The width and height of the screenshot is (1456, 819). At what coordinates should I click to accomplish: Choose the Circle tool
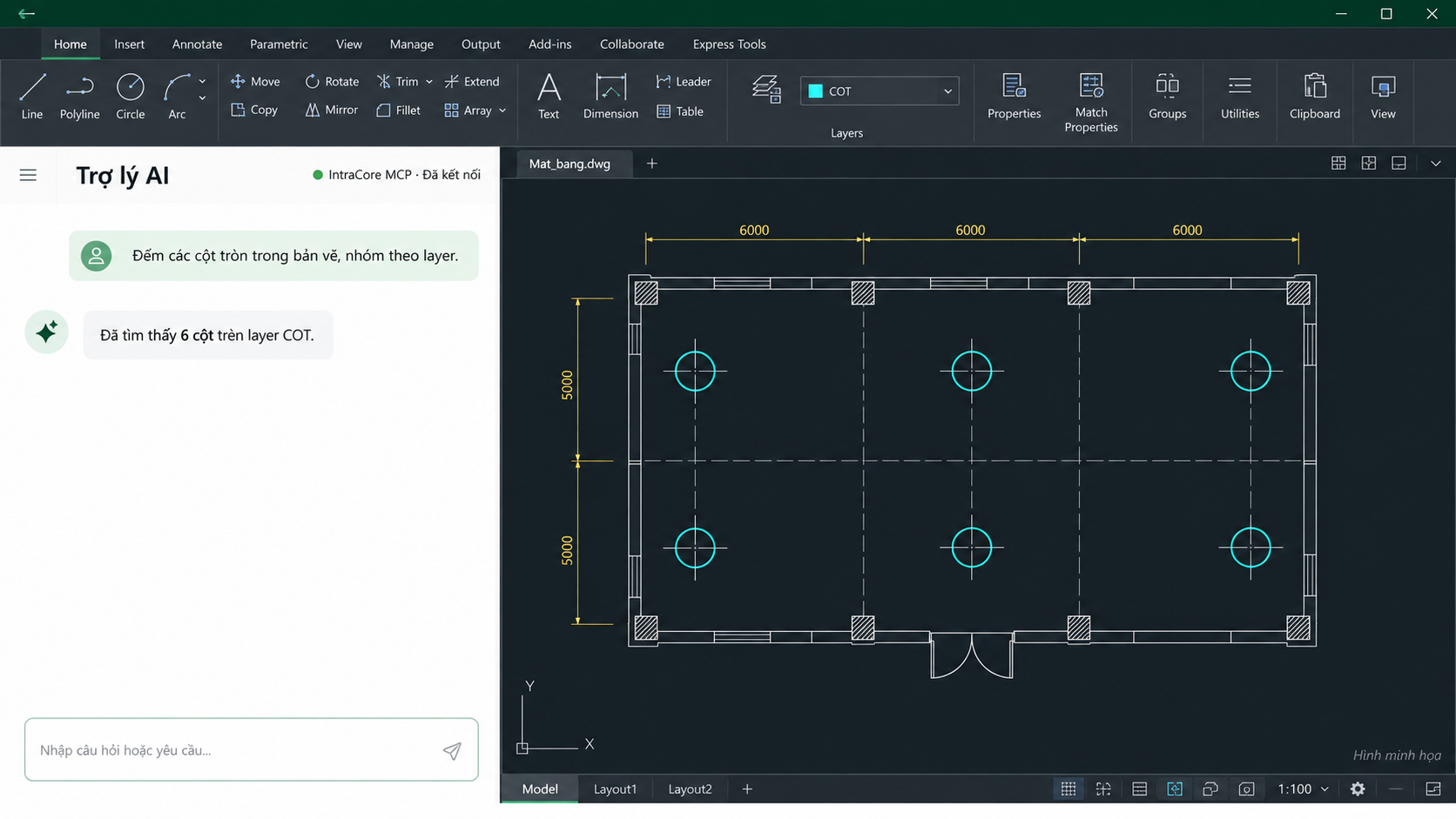(131, 97)
